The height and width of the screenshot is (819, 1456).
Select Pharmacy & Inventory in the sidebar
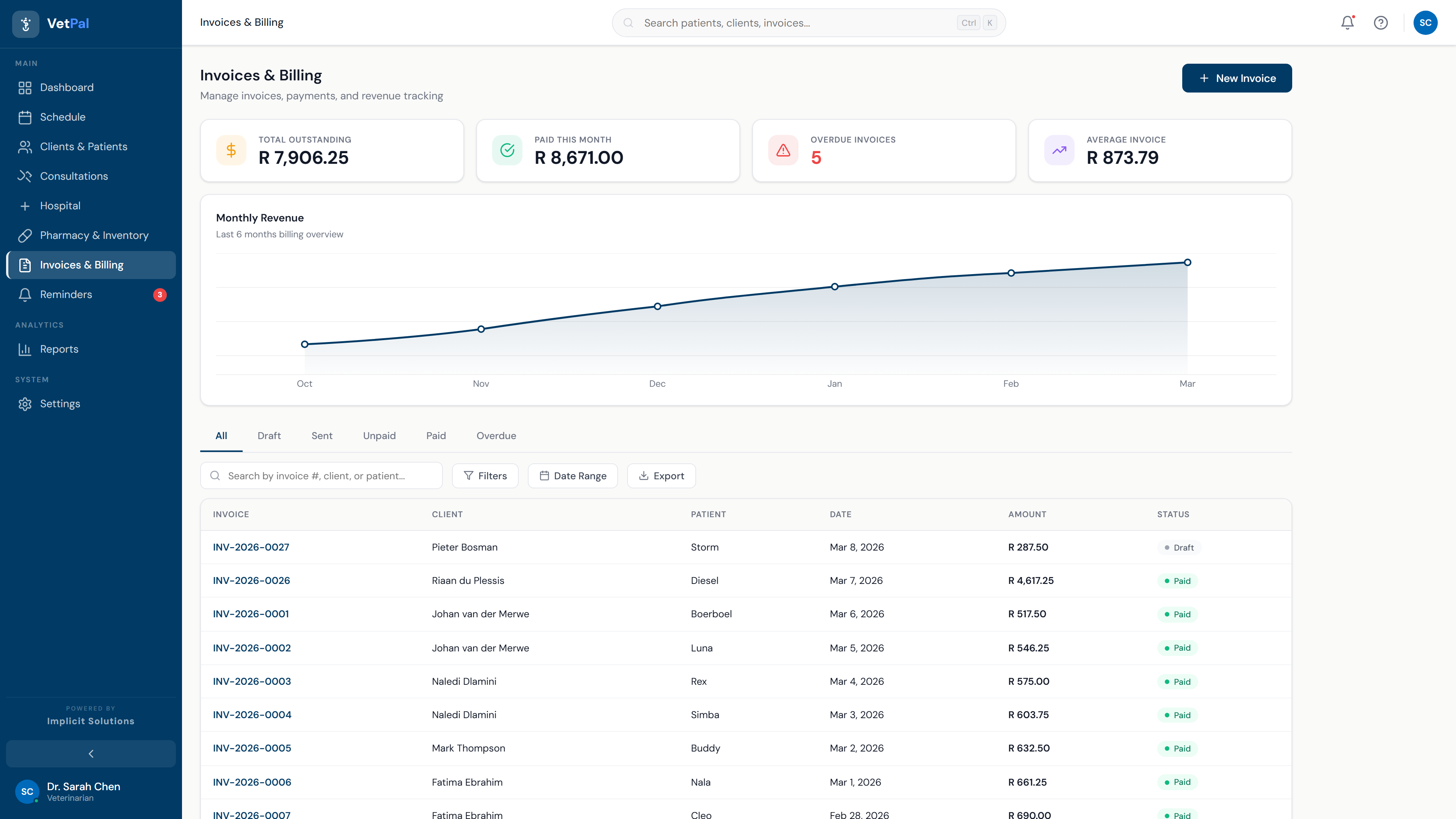pyautogui.click(x=94, y=235)
